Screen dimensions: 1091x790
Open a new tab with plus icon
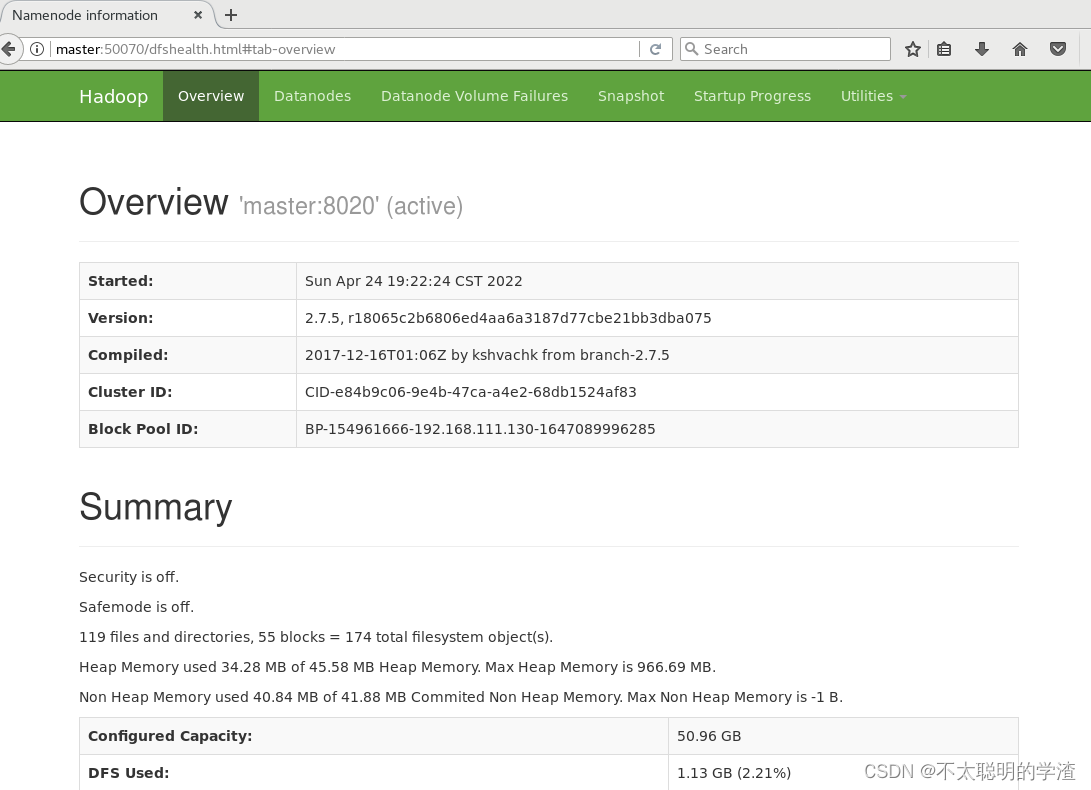pyautogui.click(x=231, y=15)
